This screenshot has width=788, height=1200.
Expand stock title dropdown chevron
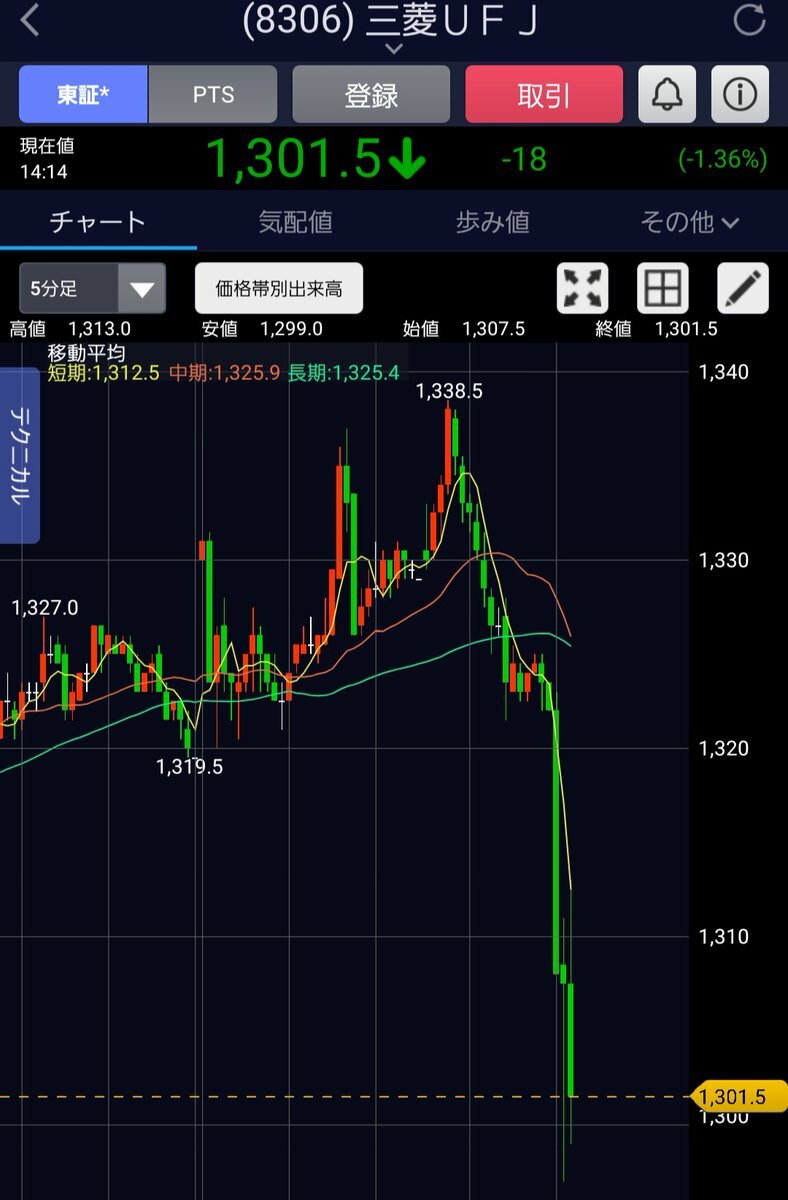(394, 48)
